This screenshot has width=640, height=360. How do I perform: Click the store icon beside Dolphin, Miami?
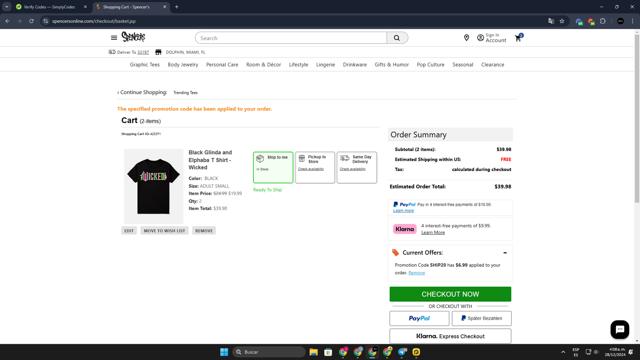[158, 52]
